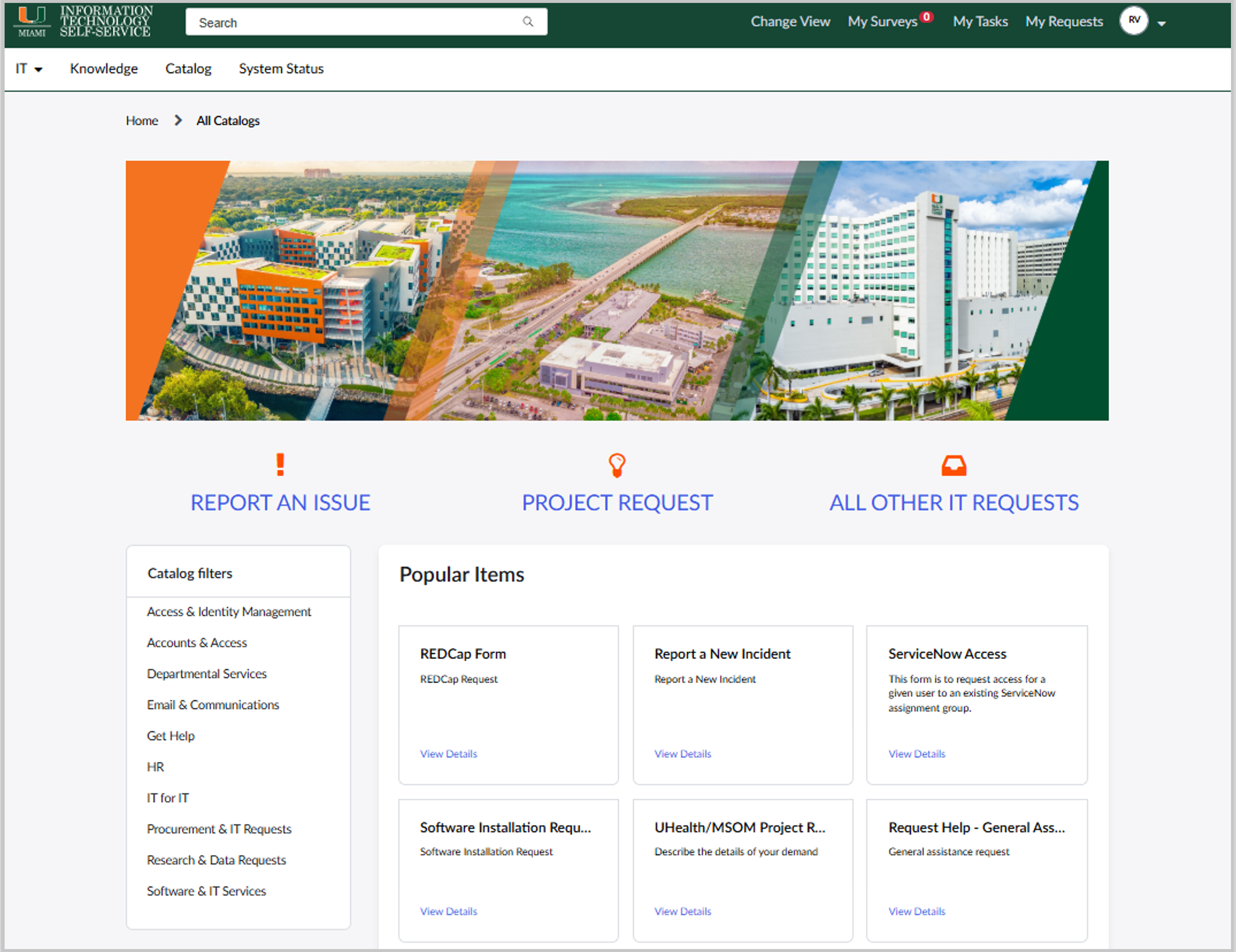Screen dimensions: 1236x952
Task: Open My Tasks
Action: (980, 21)
